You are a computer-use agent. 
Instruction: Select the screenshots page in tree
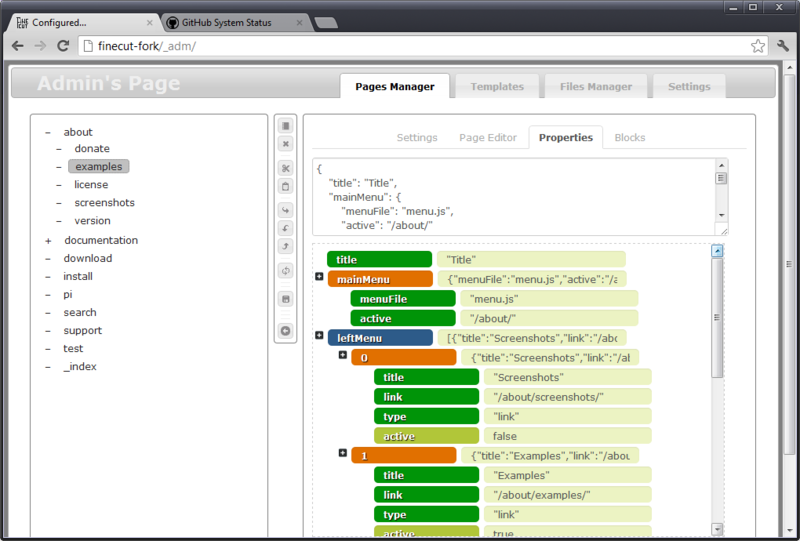[105, 203]
